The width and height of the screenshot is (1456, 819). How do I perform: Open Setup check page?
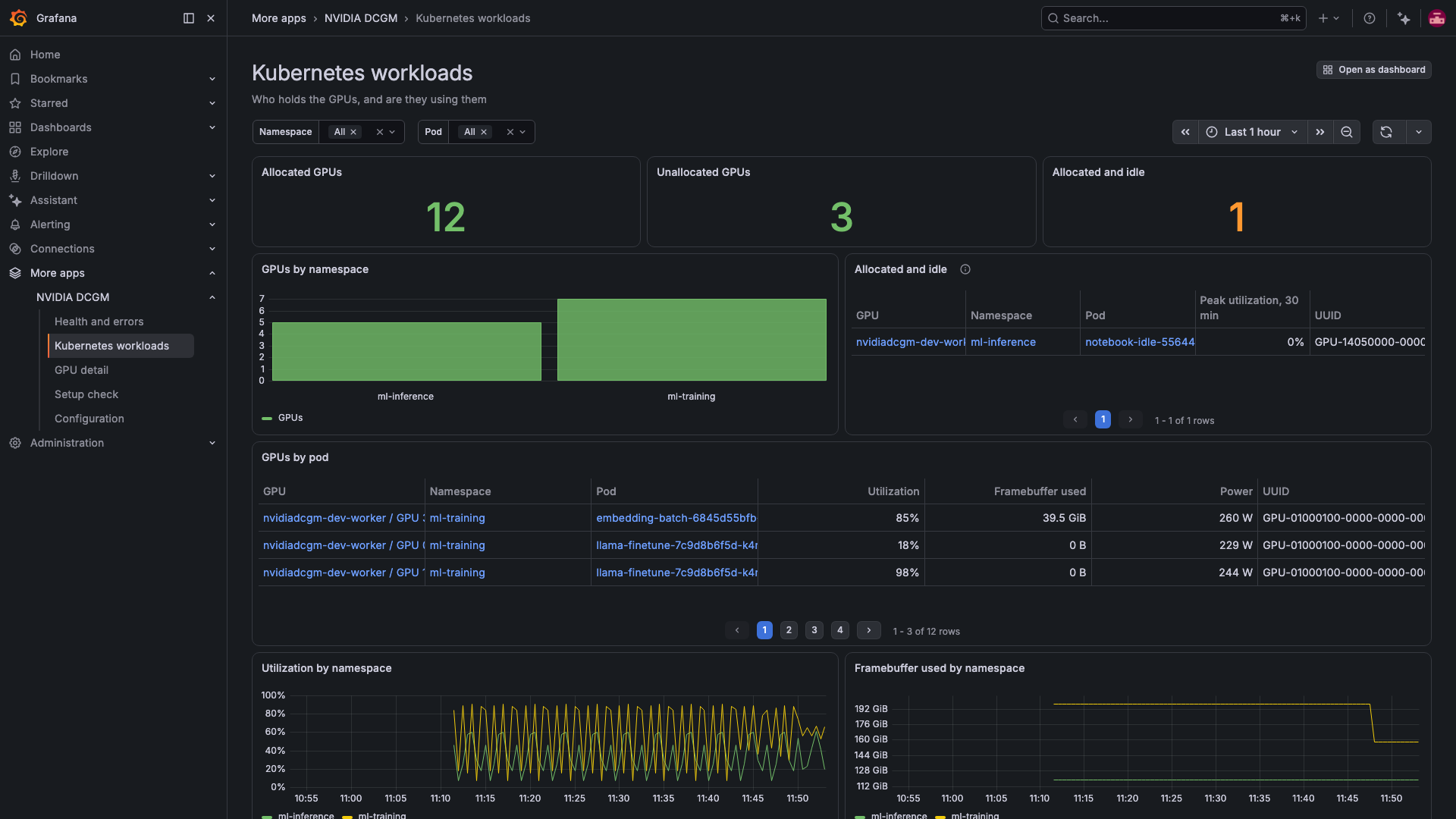point(86,394)
